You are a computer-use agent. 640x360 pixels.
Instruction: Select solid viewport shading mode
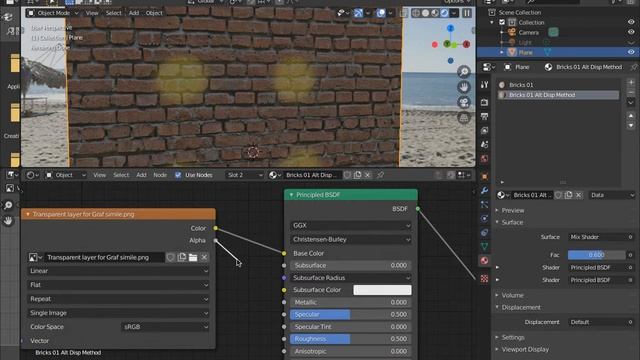click(x=425, y=13)
